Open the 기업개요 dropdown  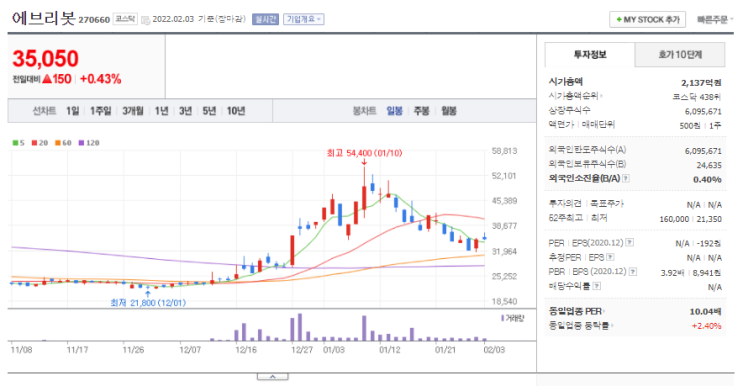304,19
